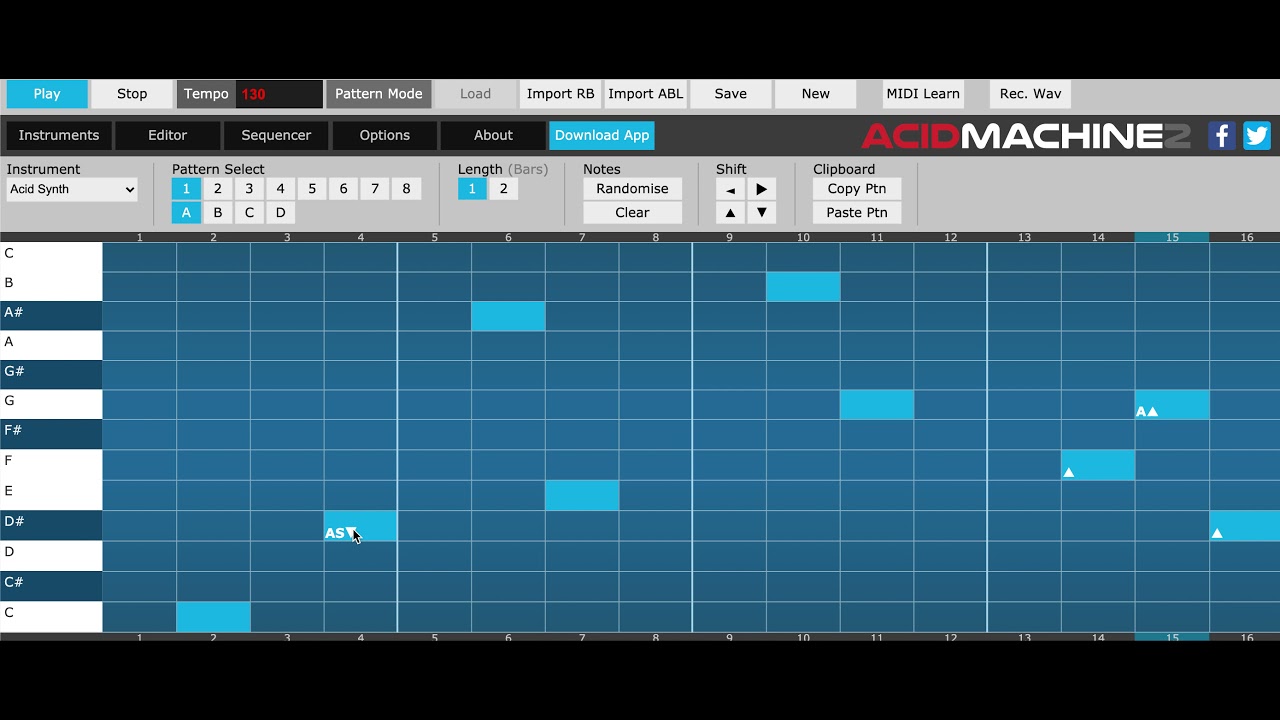The height and width of the screenshot is (720, 1280).
Task: Click the Download App button
Action: pos(601,135)
